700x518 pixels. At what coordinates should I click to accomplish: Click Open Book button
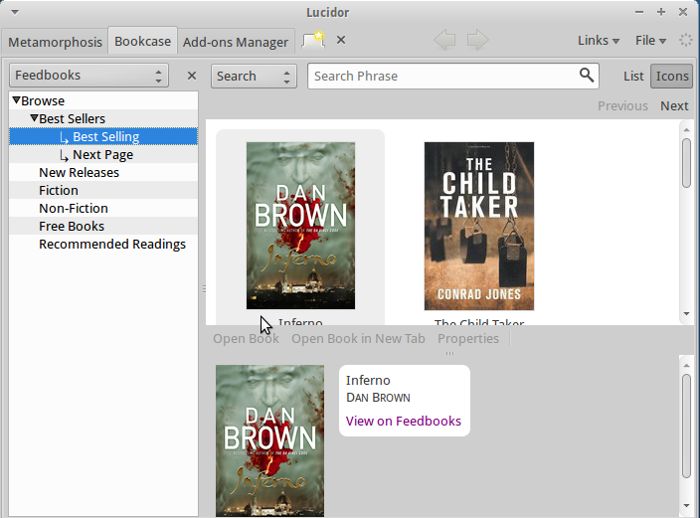246,338
